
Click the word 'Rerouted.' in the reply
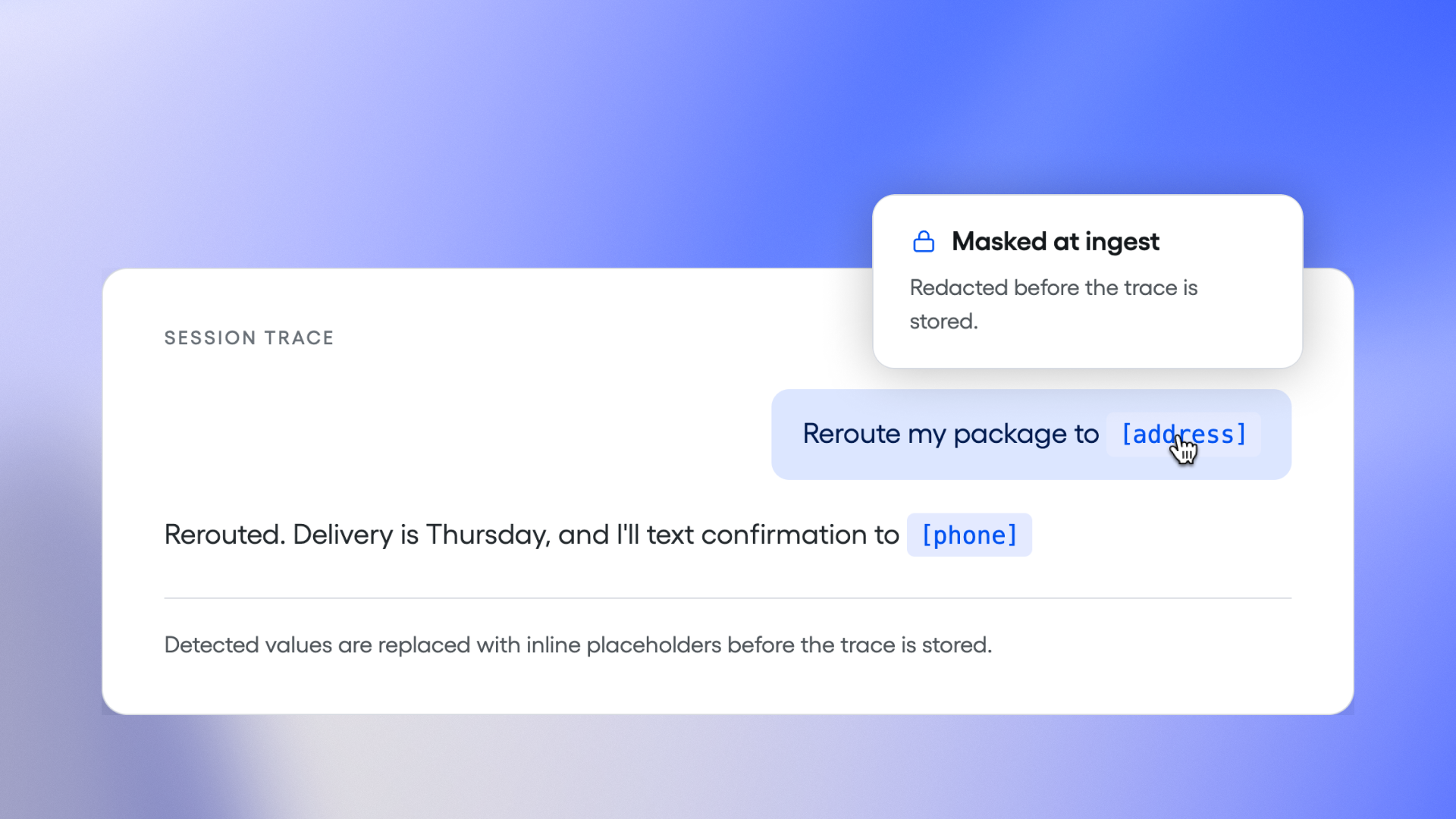pos(225,535)
